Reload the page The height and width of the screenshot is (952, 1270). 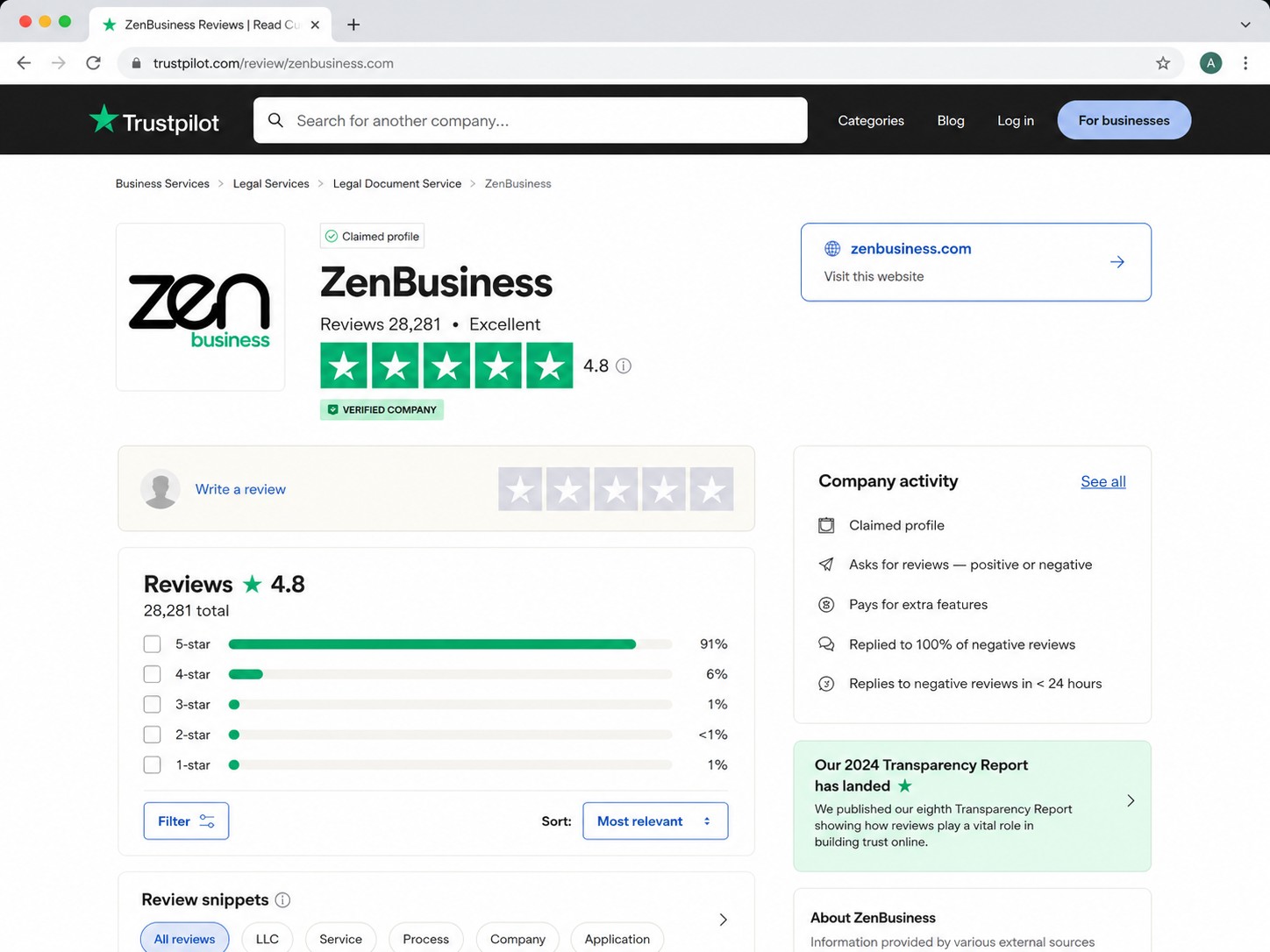point(93,63)
